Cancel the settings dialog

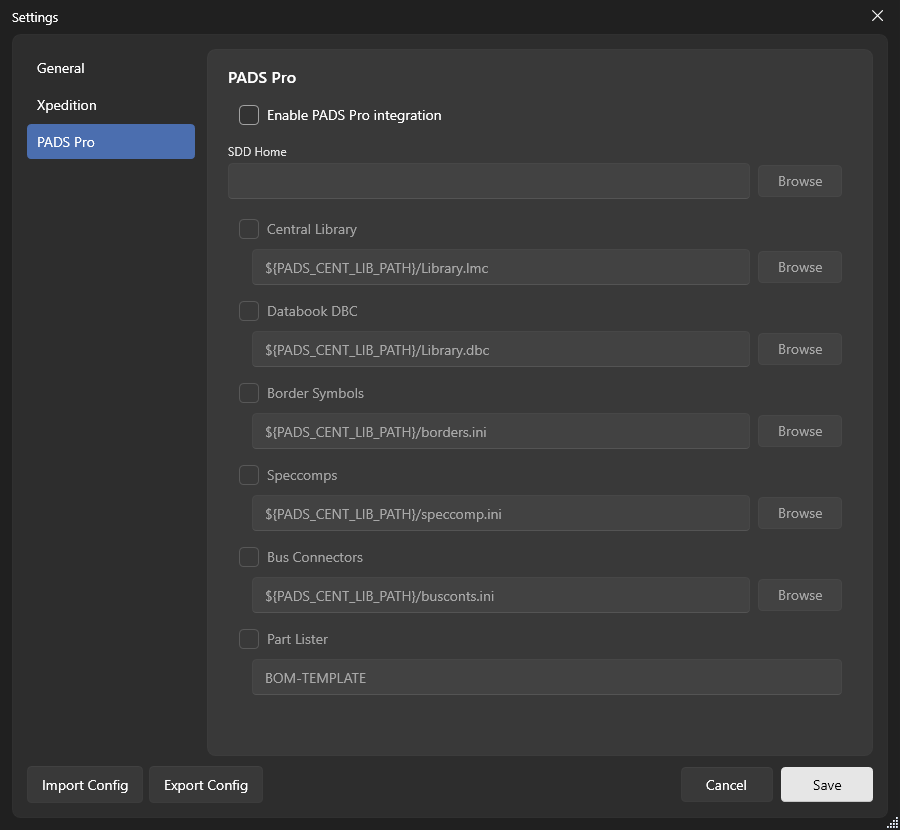[x=726, y=785]
